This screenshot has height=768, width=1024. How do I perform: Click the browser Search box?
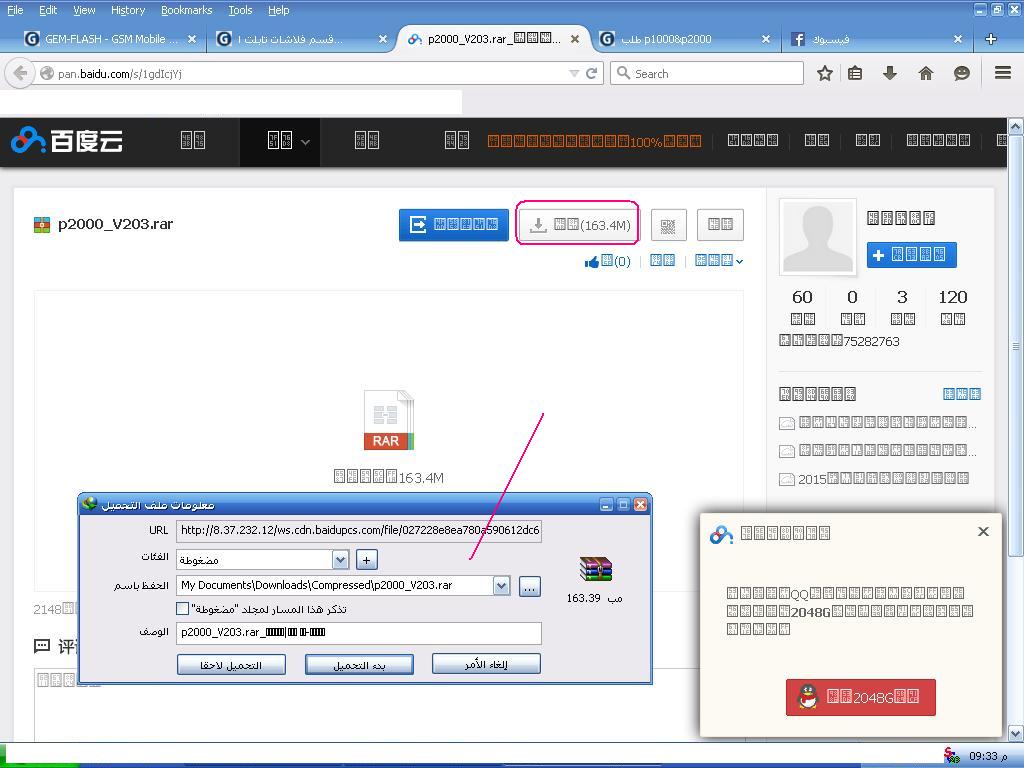click(707, 73)
